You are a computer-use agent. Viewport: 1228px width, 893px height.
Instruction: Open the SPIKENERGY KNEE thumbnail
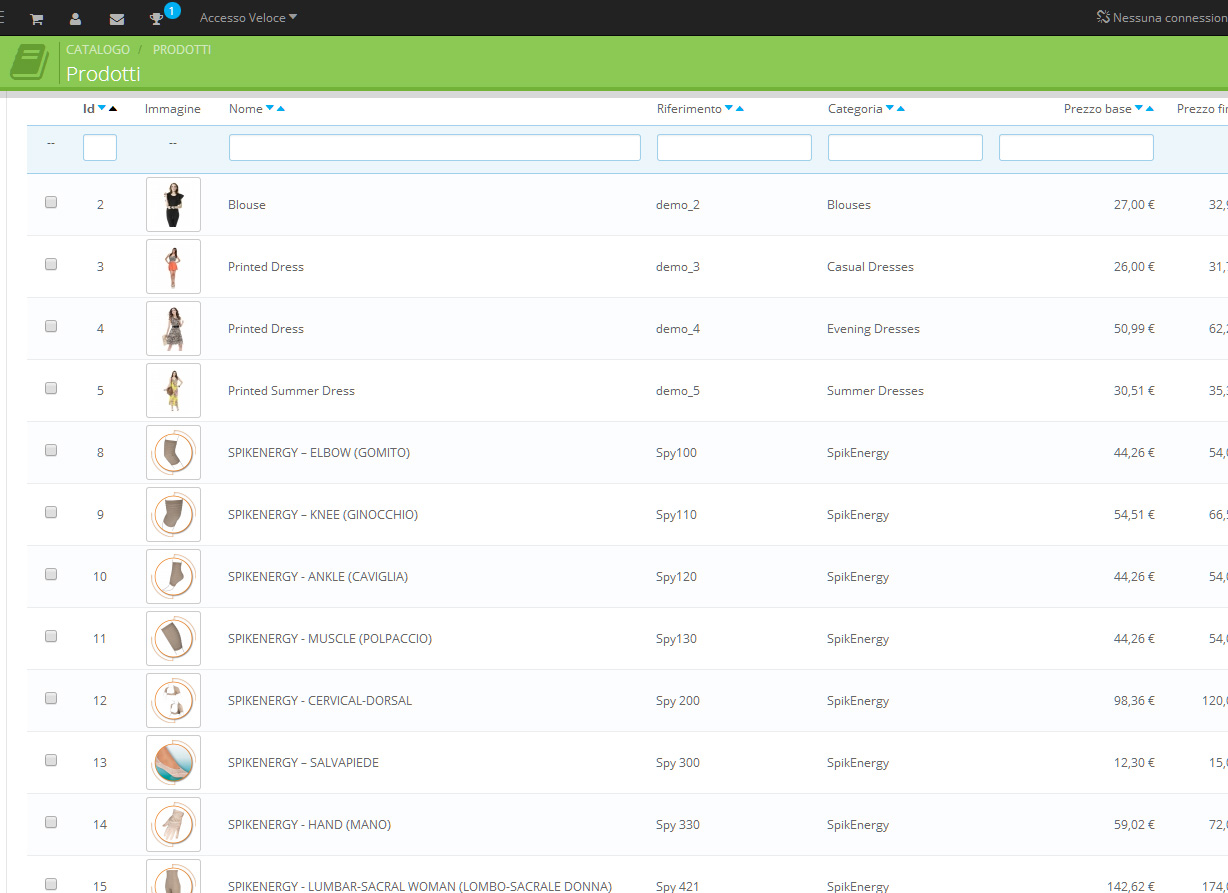(x=173, y=514)
